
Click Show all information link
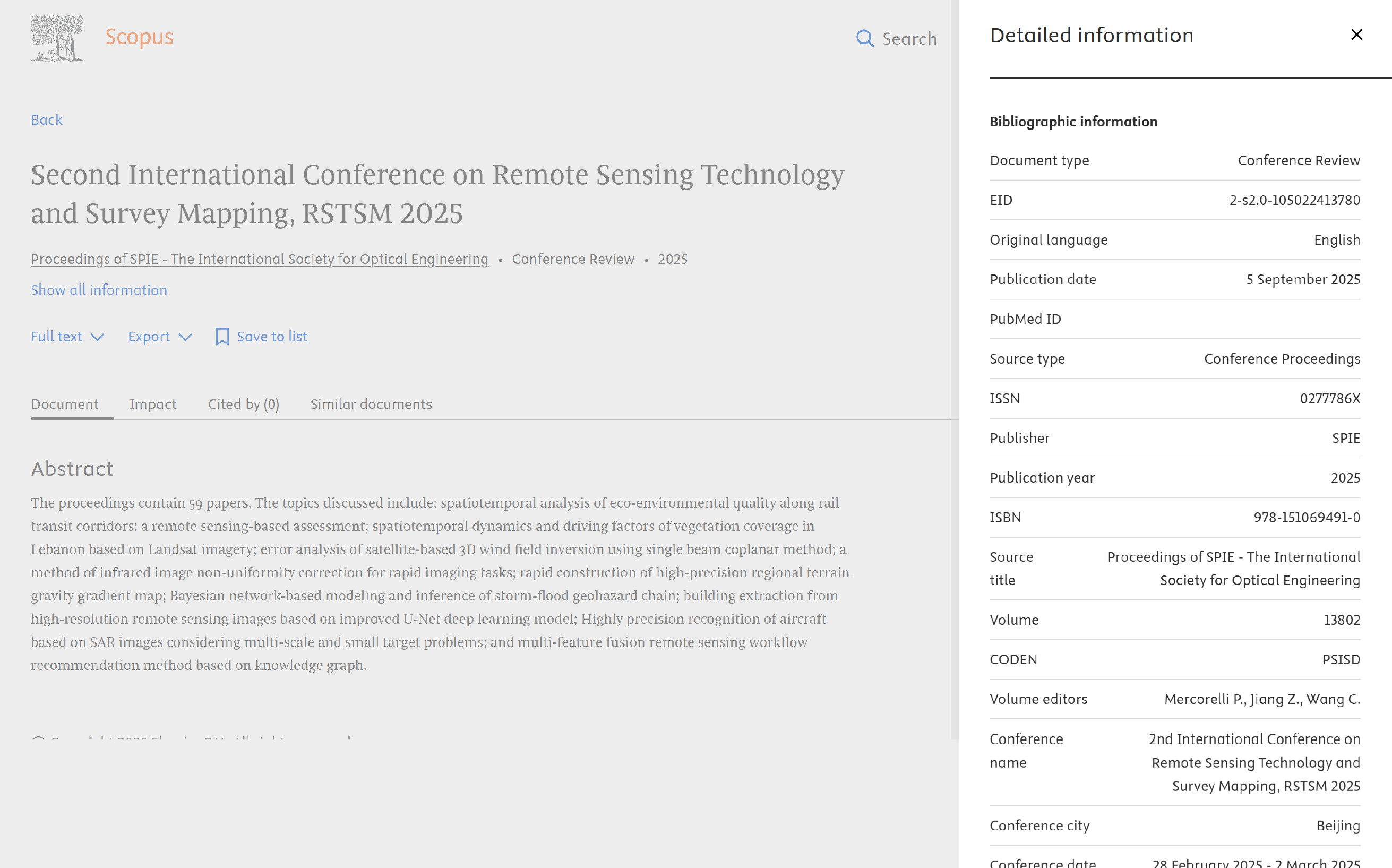[99, 290]
